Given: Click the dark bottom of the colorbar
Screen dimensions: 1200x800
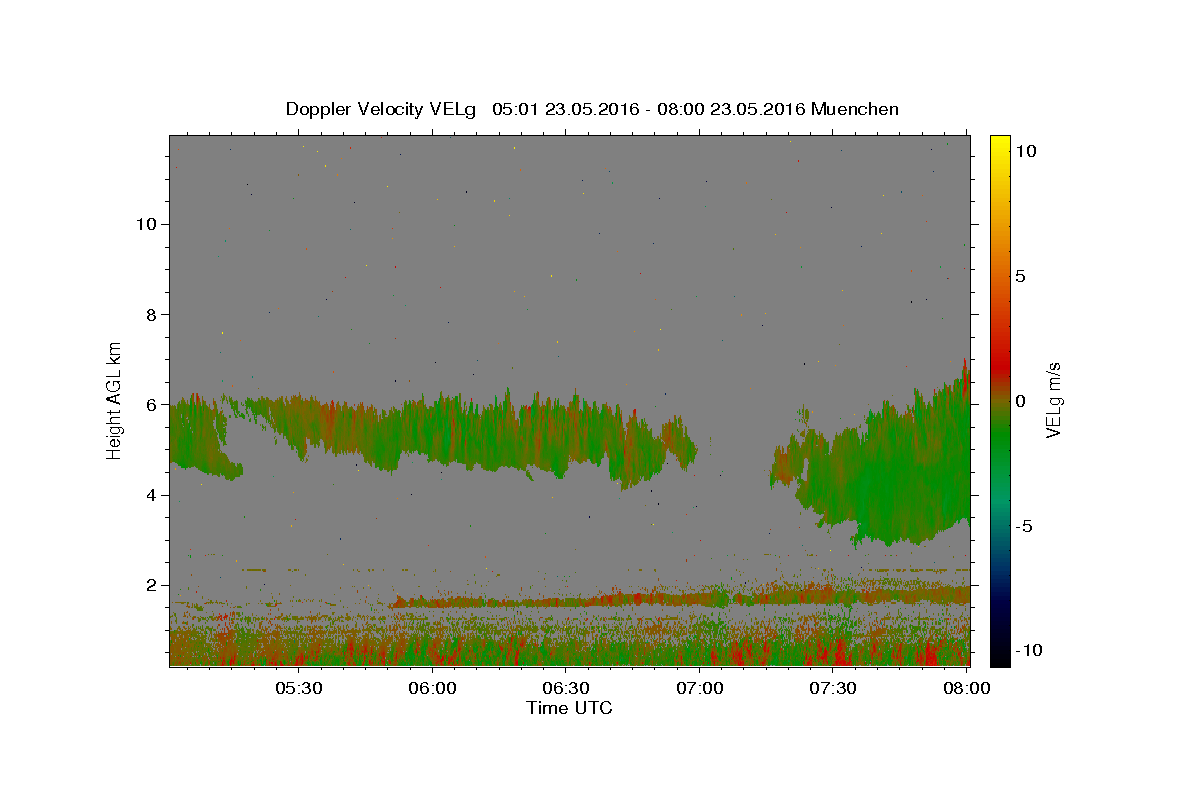Looking at the screenshot, I should [999, 655].
